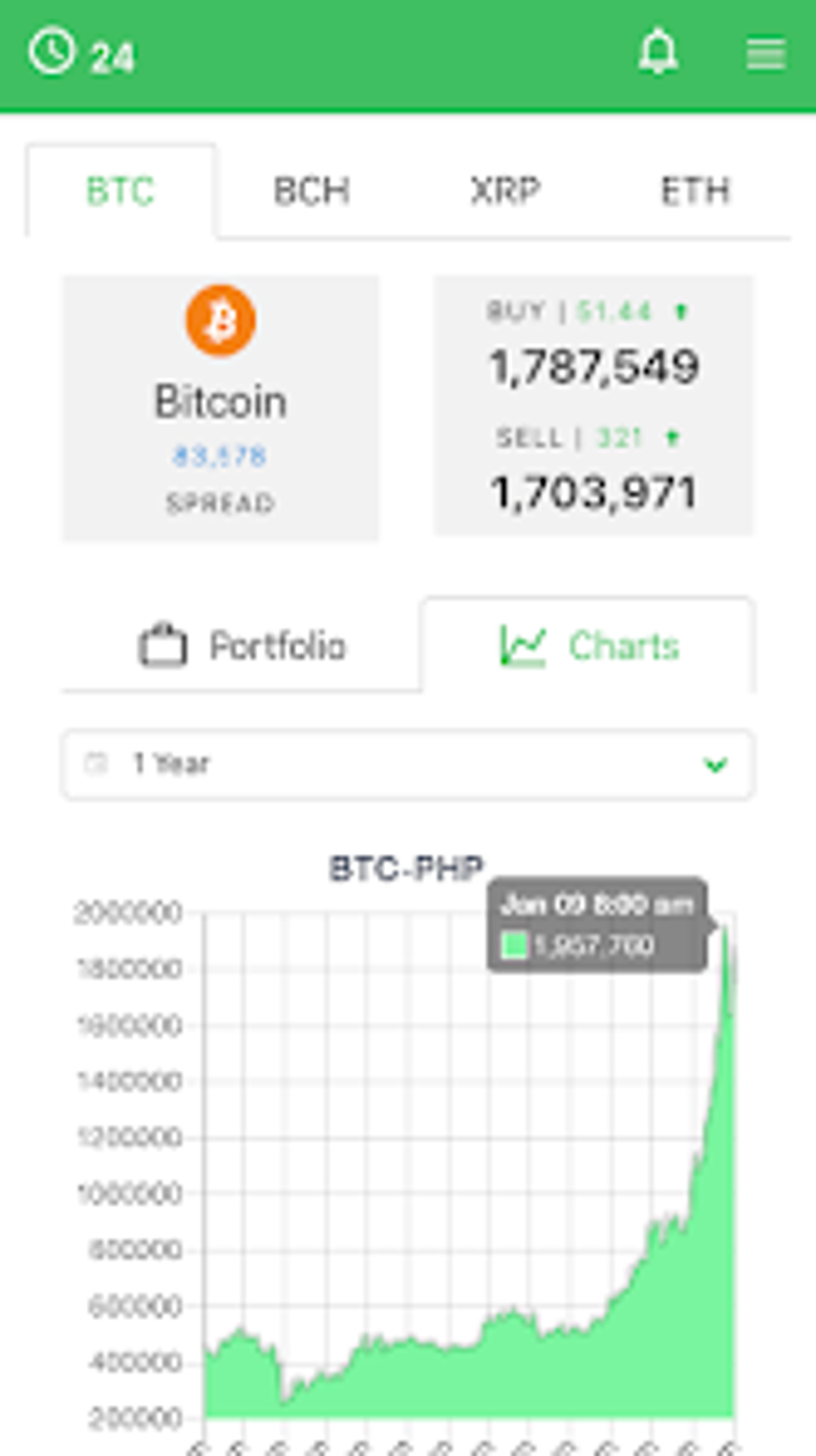Screen dimensions: 816x1456
Task: Click the green arrow beside SELL
Action: point(673,438)
